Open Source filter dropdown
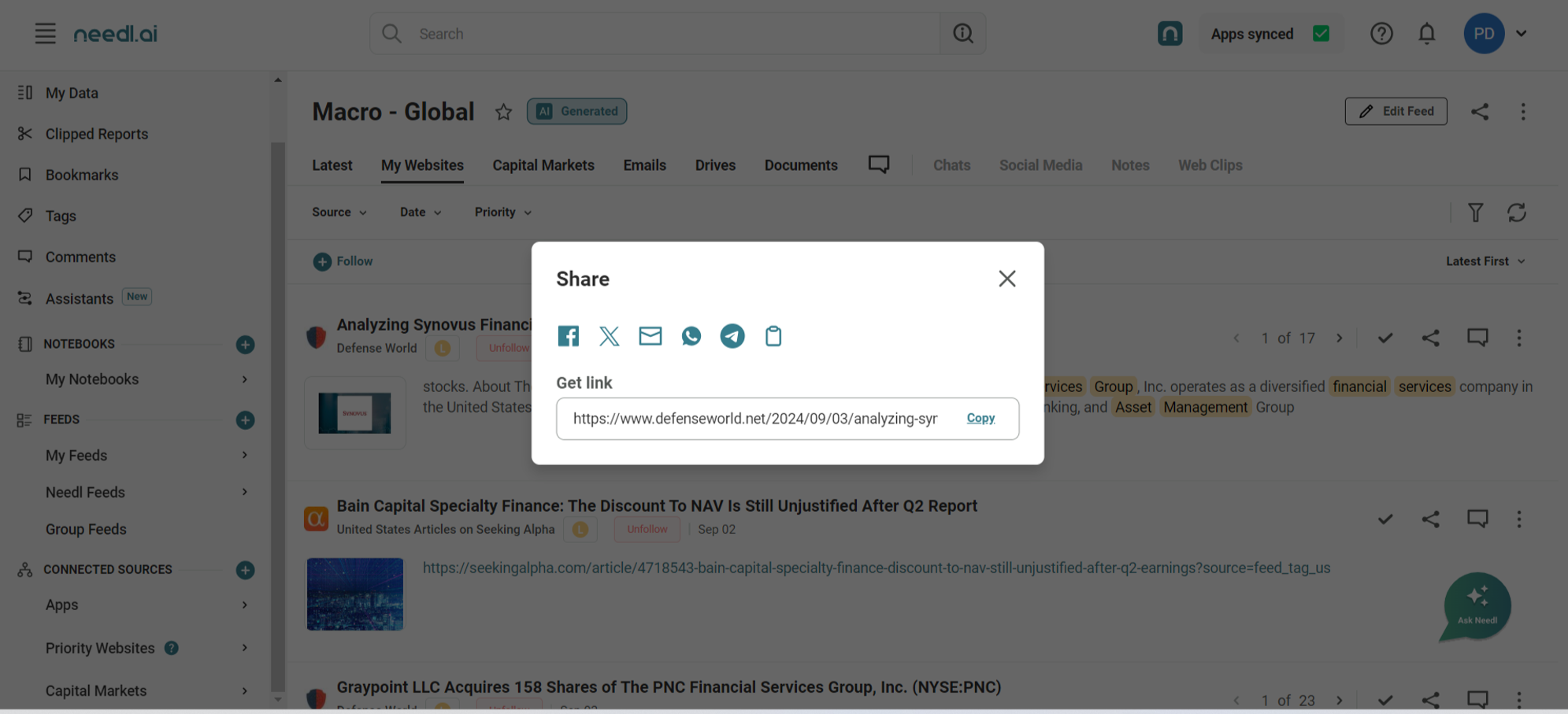The width and height of the screenshot is (1568, 714). click(339, 213)
